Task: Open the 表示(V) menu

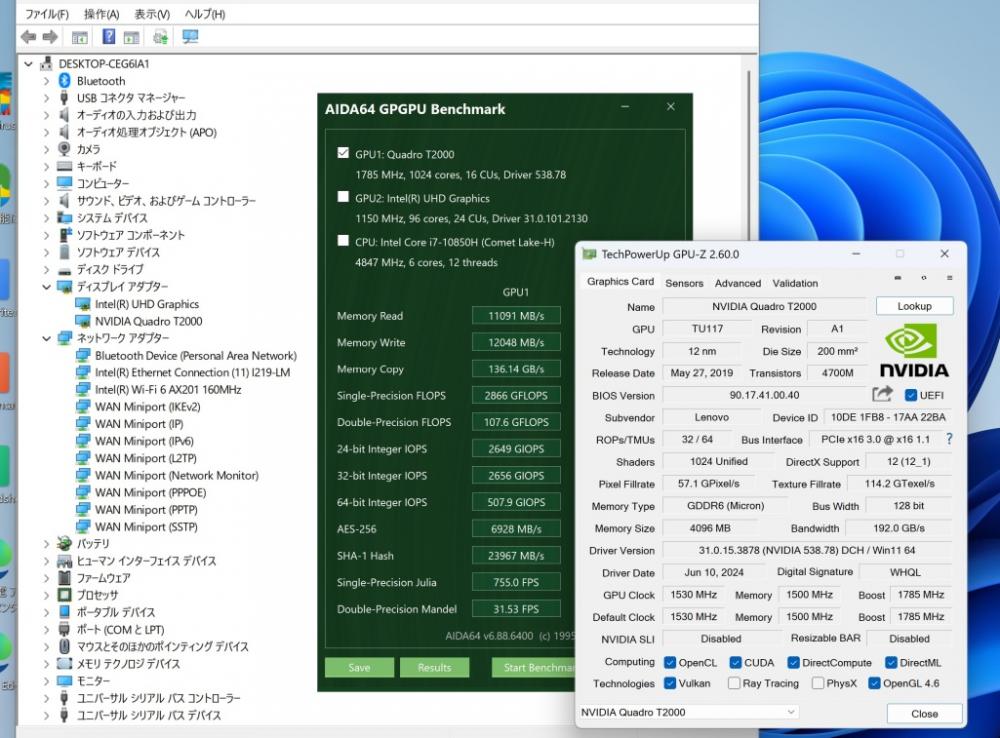Action: [152, 14]
